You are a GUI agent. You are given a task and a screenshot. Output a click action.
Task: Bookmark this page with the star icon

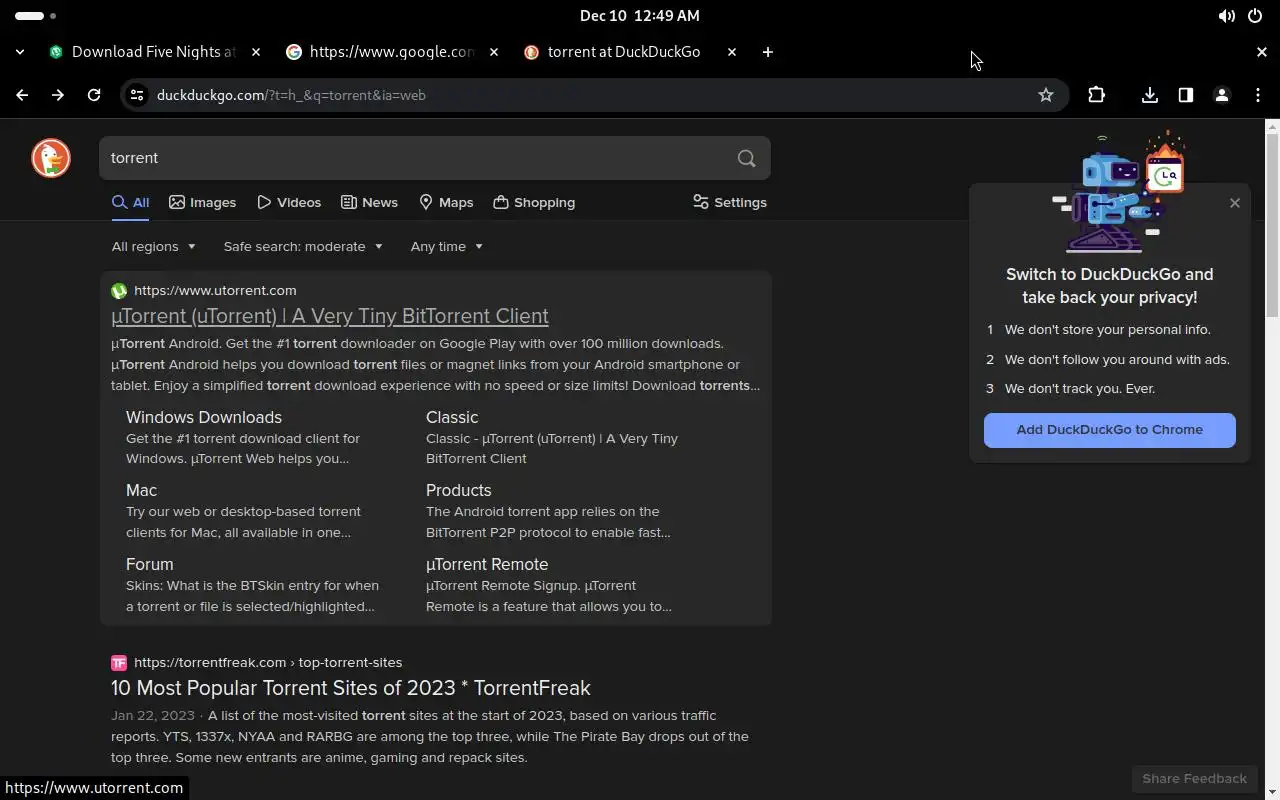click(1046, 95)
